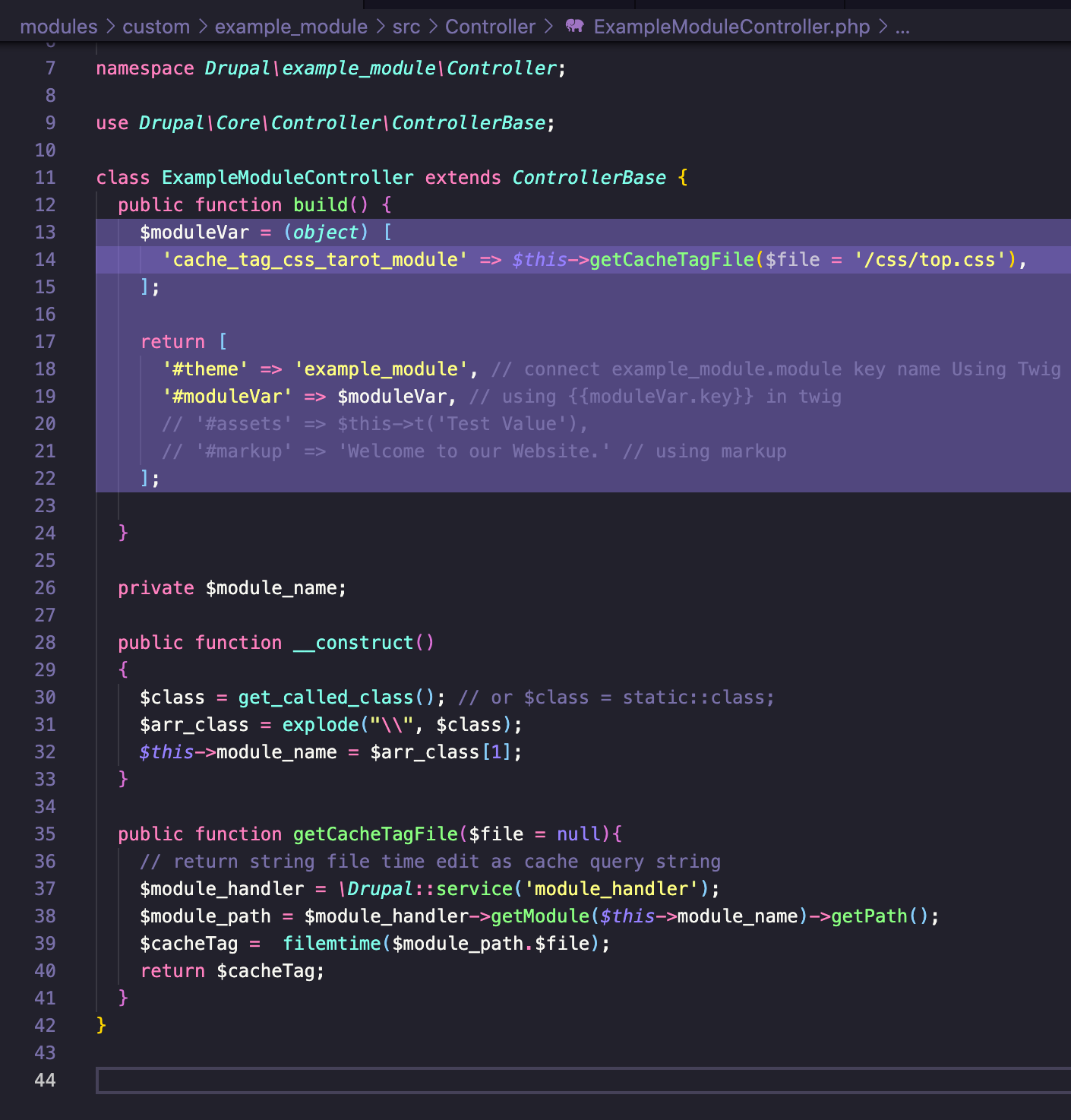Click '(object)' cast on line 13

click(x=326, y=233)
